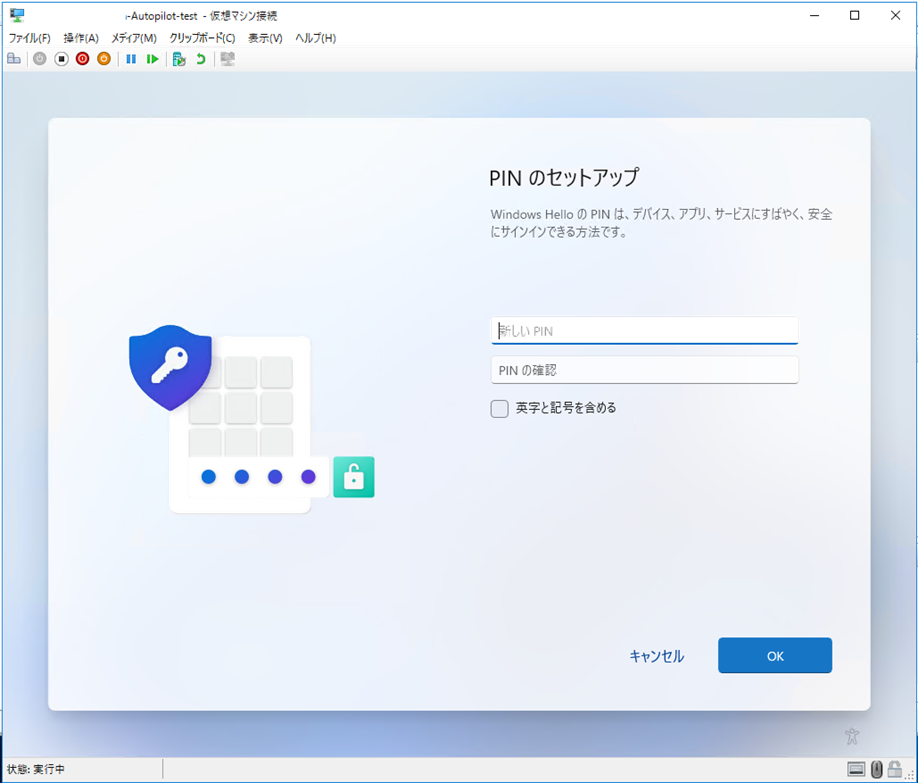Image resolution: width=918 pixels, height=783 pixels.
Task: Revert the VM with the green arrow icon
Action: [x=201, y=59]
